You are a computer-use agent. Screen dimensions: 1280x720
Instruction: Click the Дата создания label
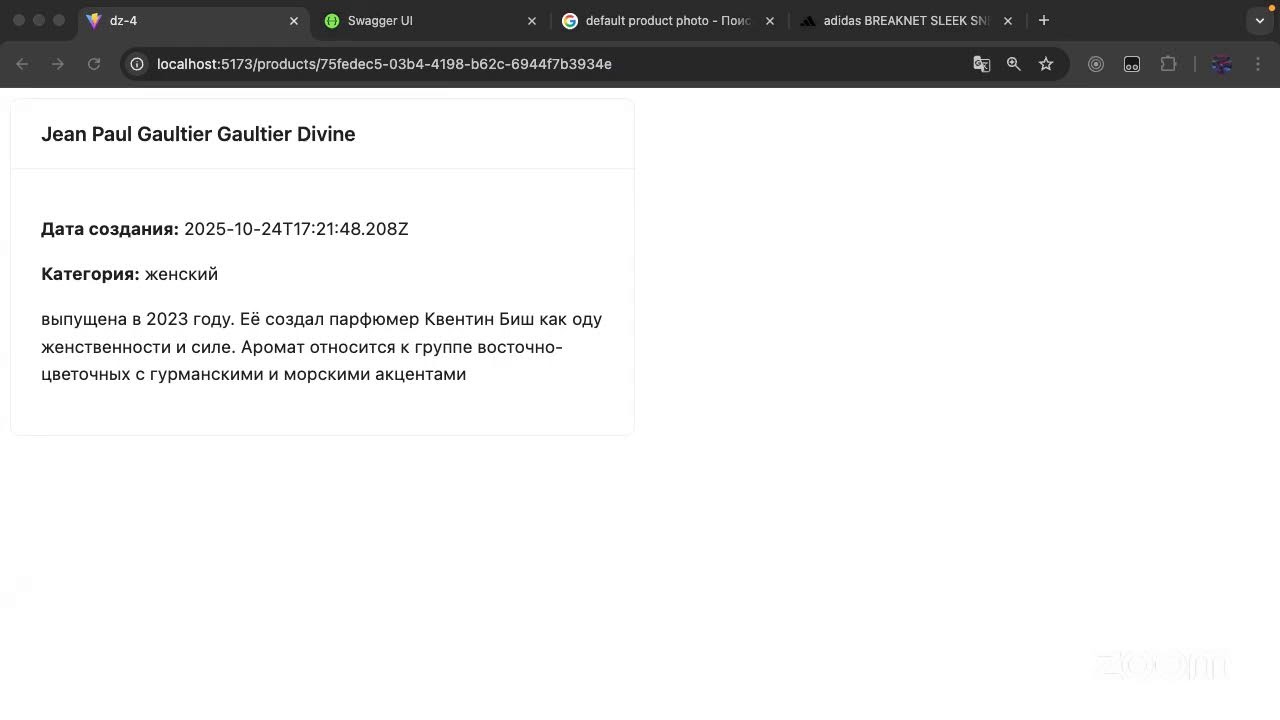coord(110,229)
